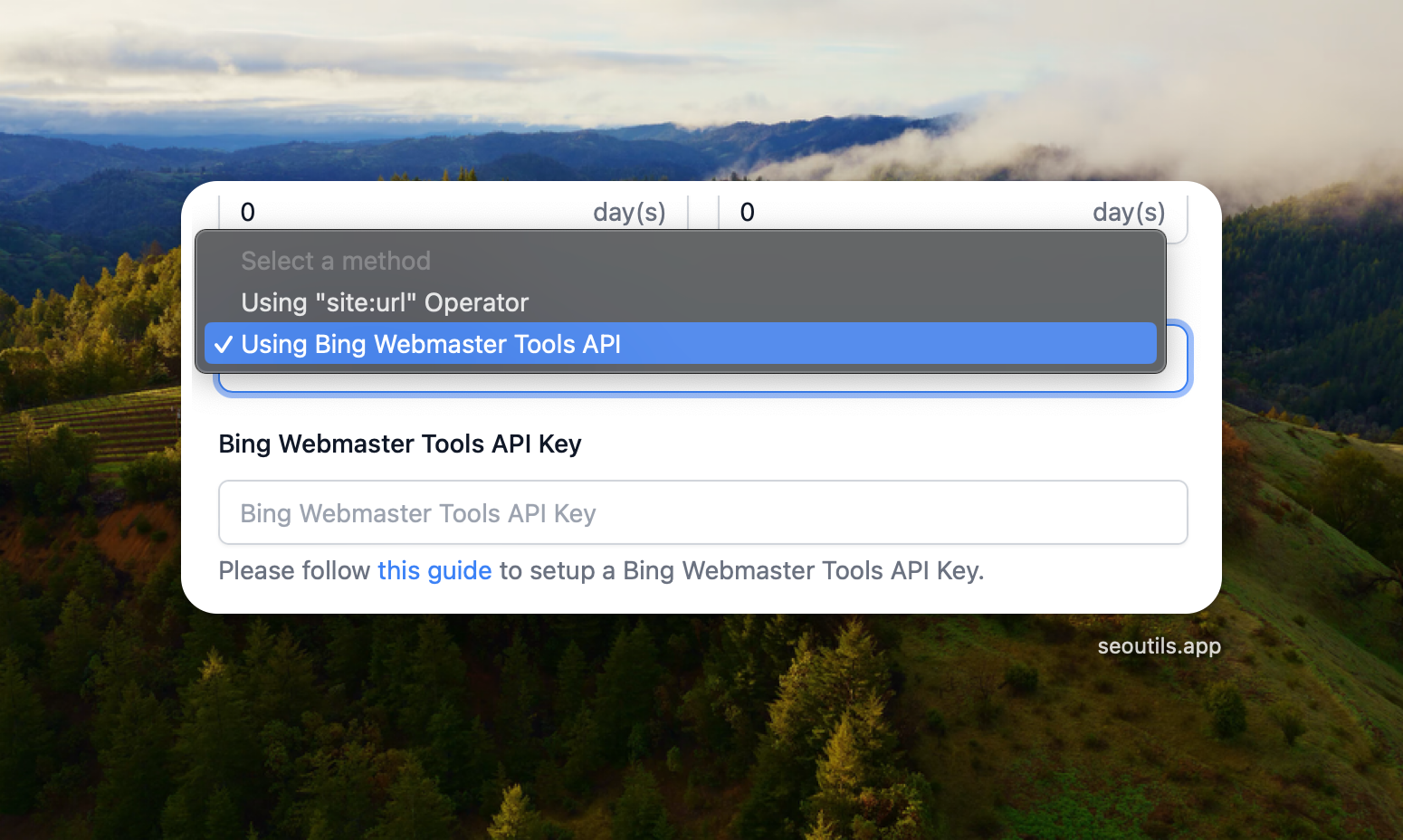Viewport: 1403px width, 840px height.
Task: Click the seoutils.app watermark text
Action: [x=1159, y=646]
